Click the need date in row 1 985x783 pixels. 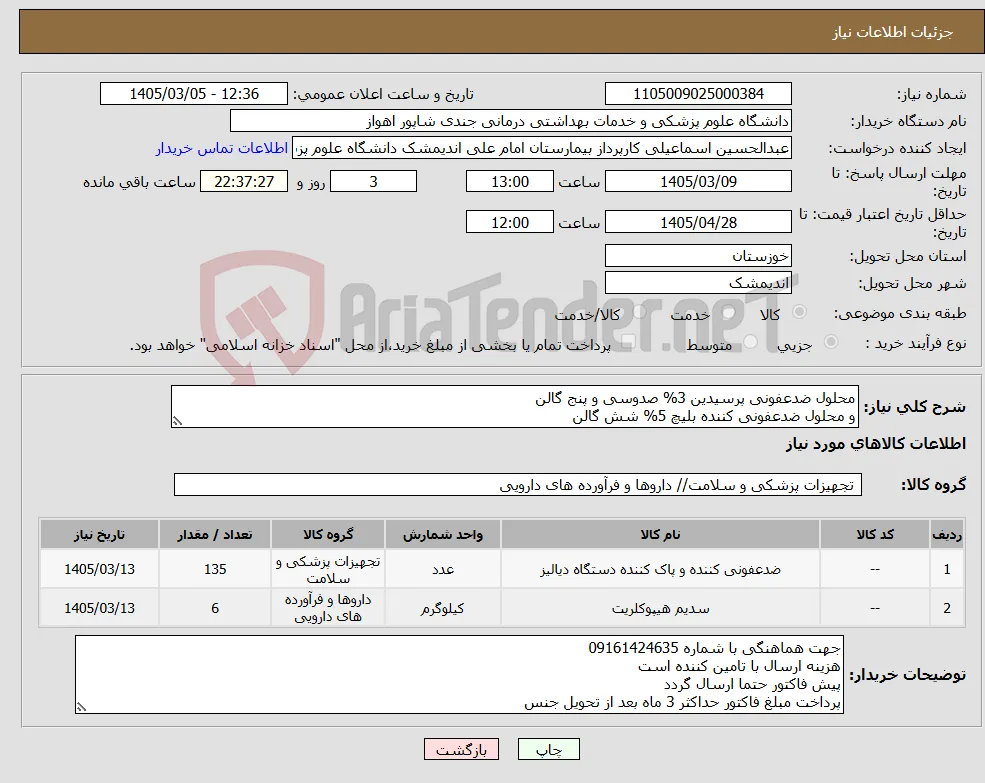[x=99, y=569]
